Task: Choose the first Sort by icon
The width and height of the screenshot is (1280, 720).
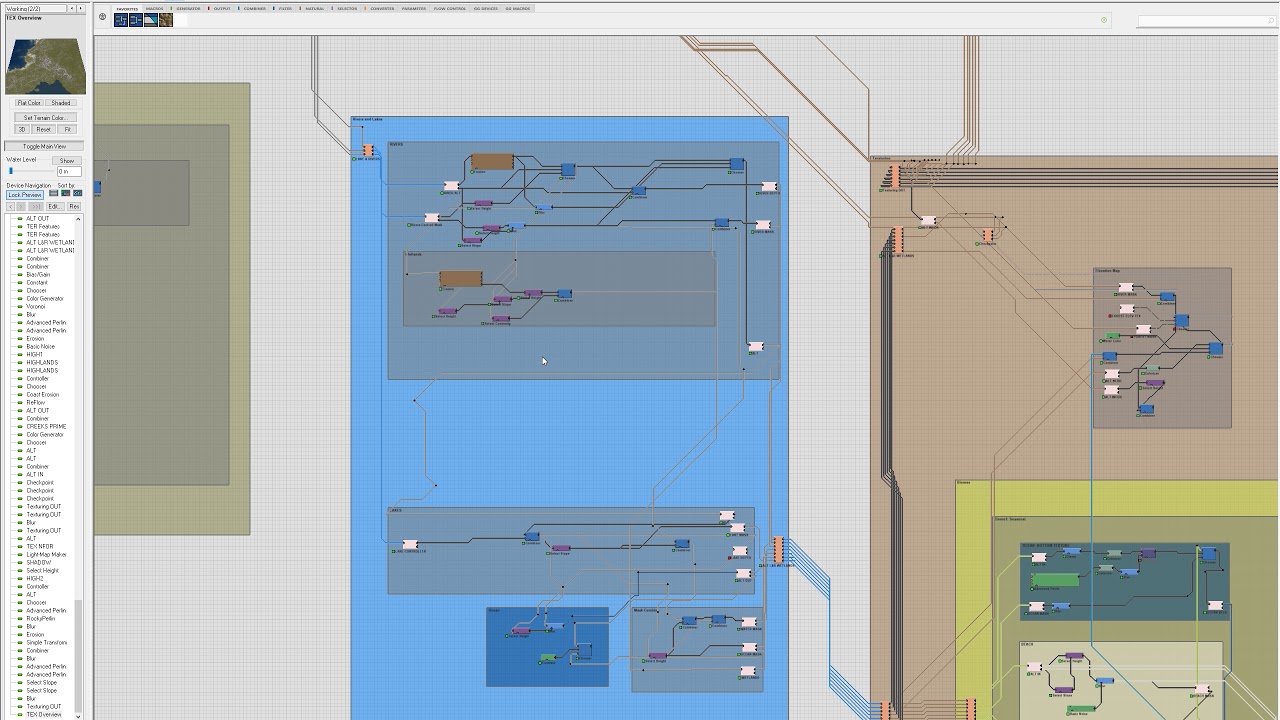Action: click(54, 194)
